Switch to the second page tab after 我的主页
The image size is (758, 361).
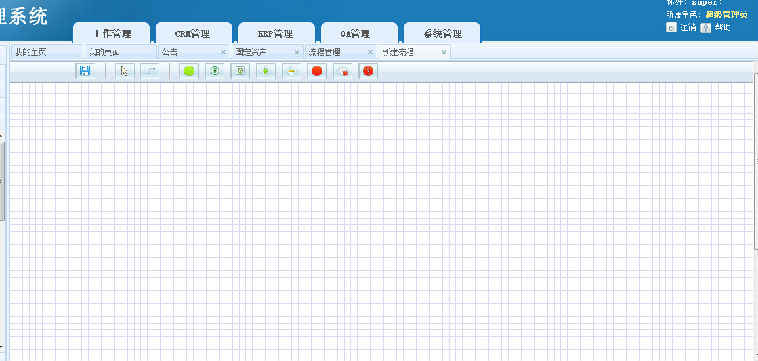121,52
